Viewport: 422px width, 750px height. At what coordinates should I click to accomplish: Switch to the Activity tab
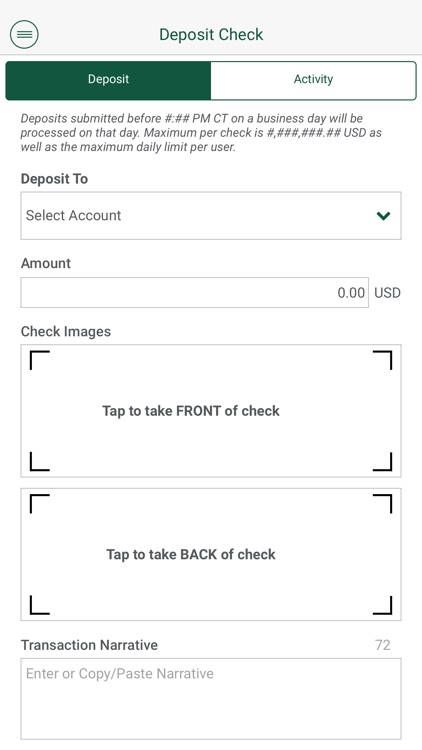313,79
